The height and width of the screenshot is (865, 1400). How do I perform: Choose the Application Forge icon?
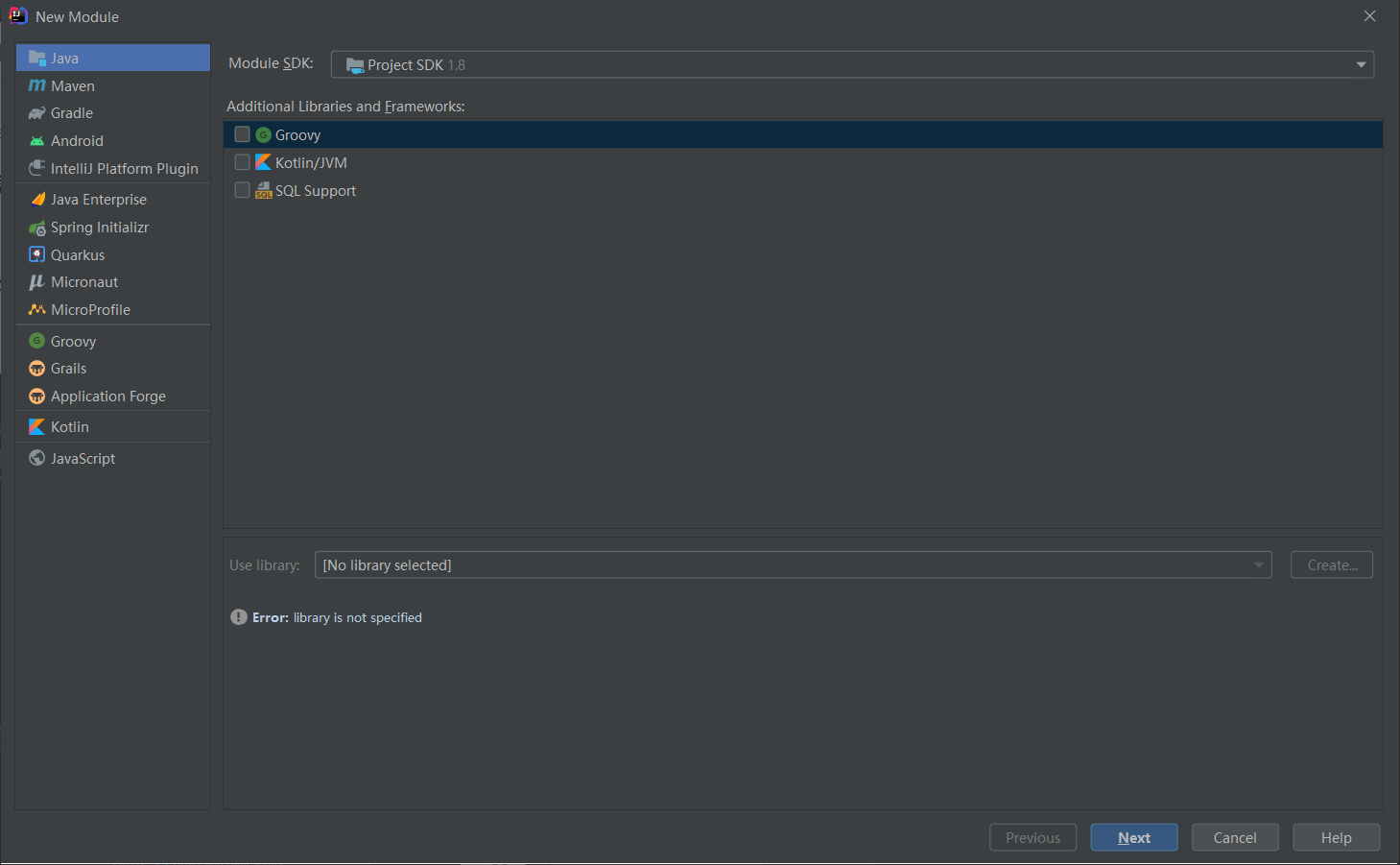(37, 396)
